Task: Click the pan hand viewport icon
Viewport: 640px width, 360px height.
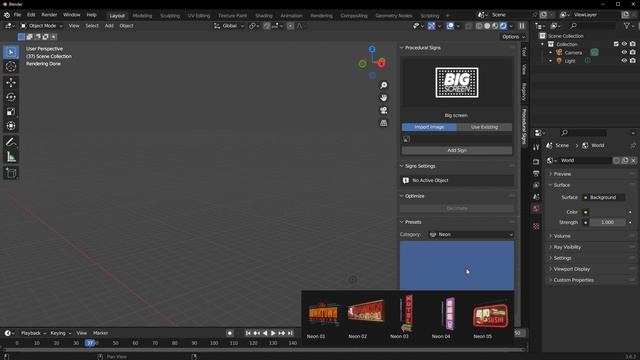Action: point(384,98)
